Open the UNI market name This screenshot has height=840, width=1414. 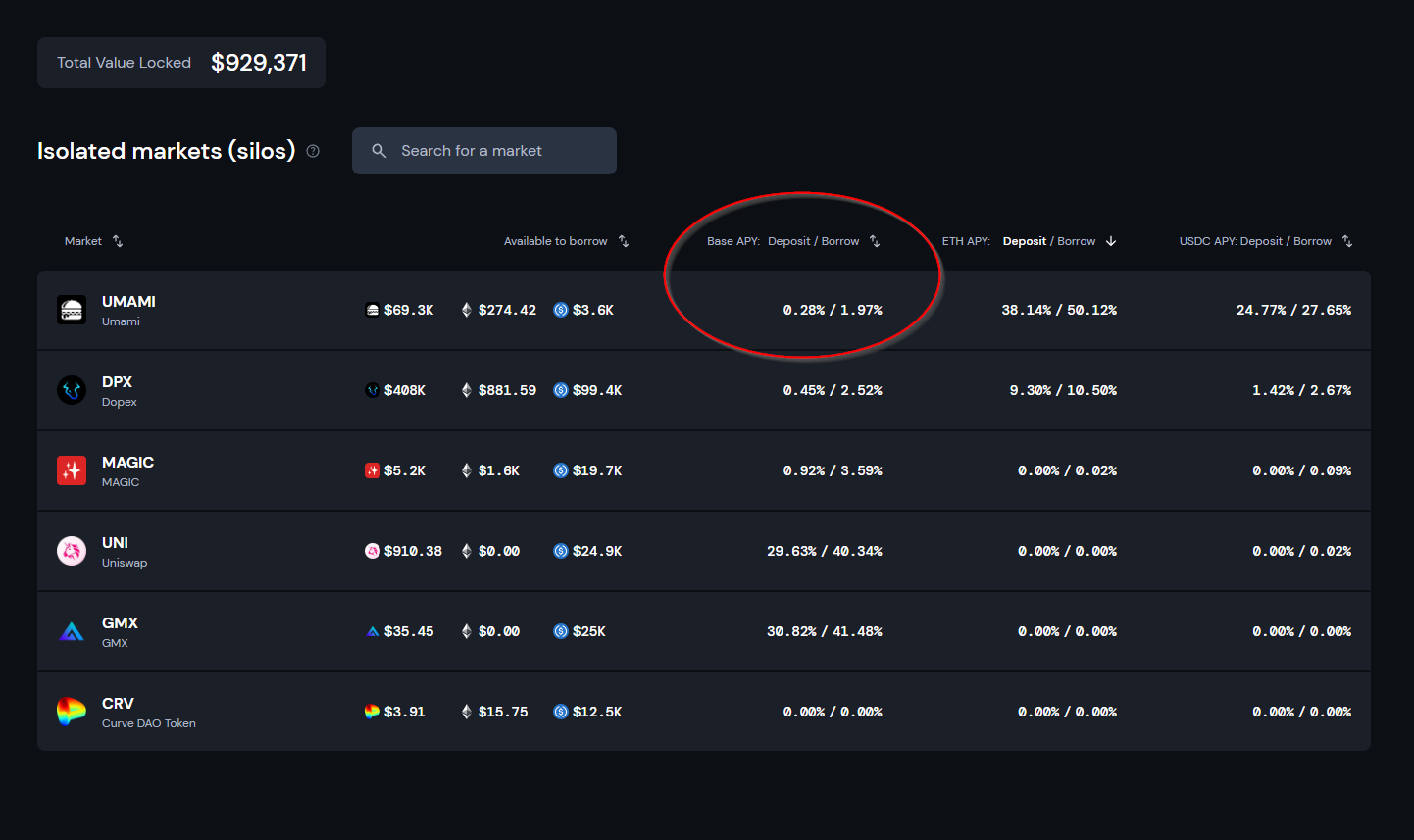[x=115, y=543]
